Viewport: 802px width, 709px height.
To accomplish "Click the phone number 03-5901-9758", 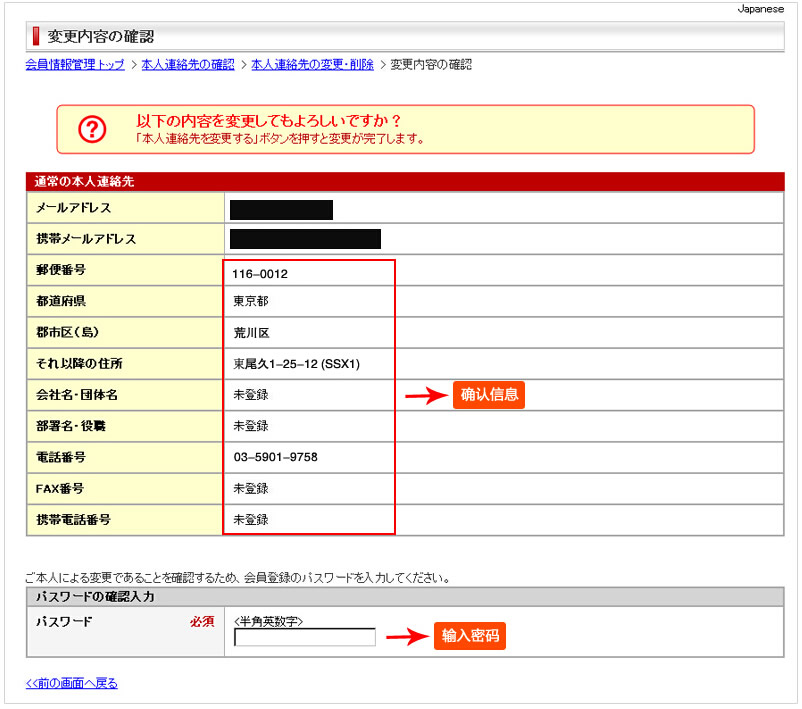I will tap(275, 457).
